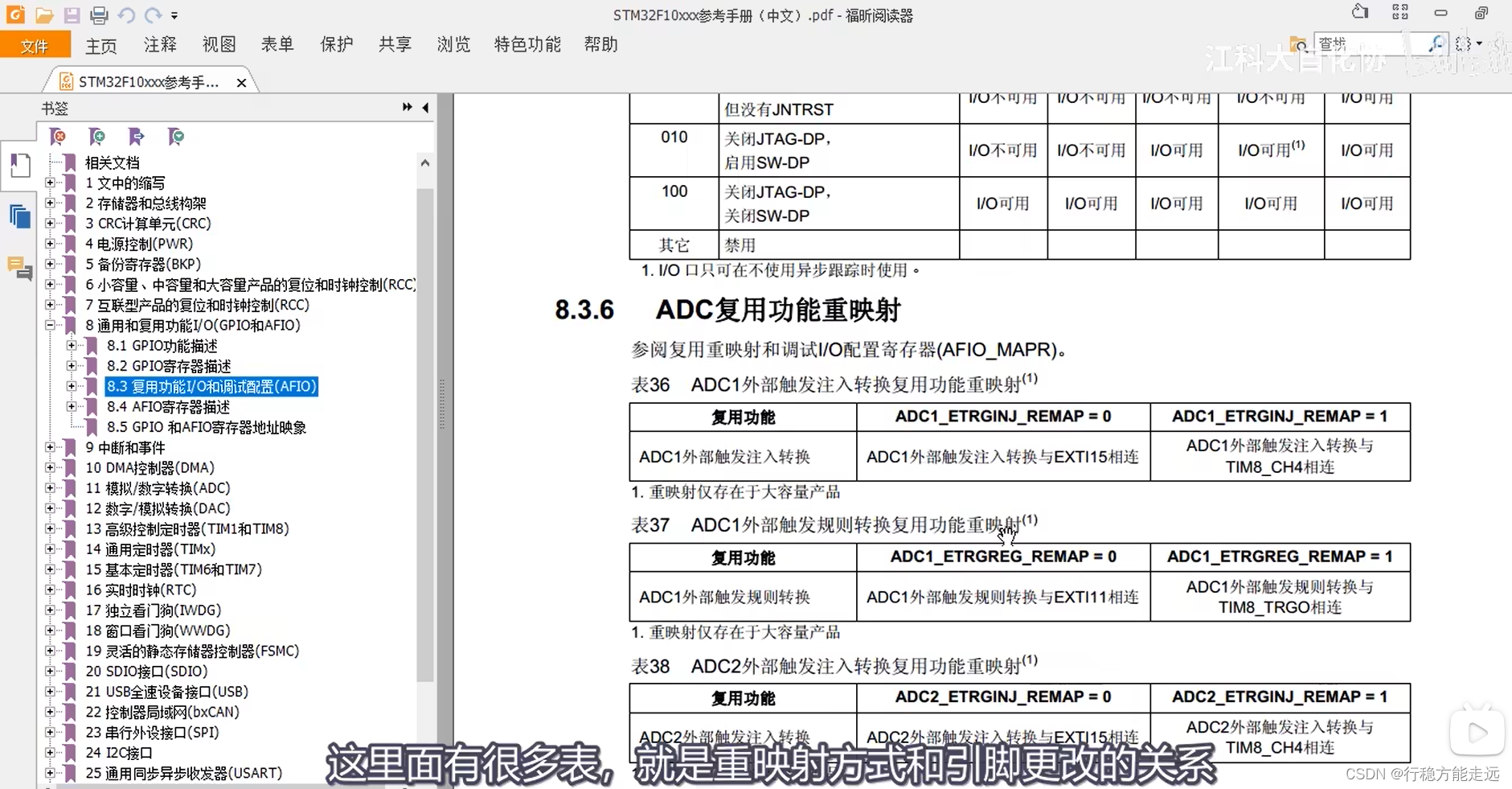Image resolution: width=1512 pixels, height=789 pixels.
Task: Show the page thumbnails sidebar icon
Action: [19, 217]
